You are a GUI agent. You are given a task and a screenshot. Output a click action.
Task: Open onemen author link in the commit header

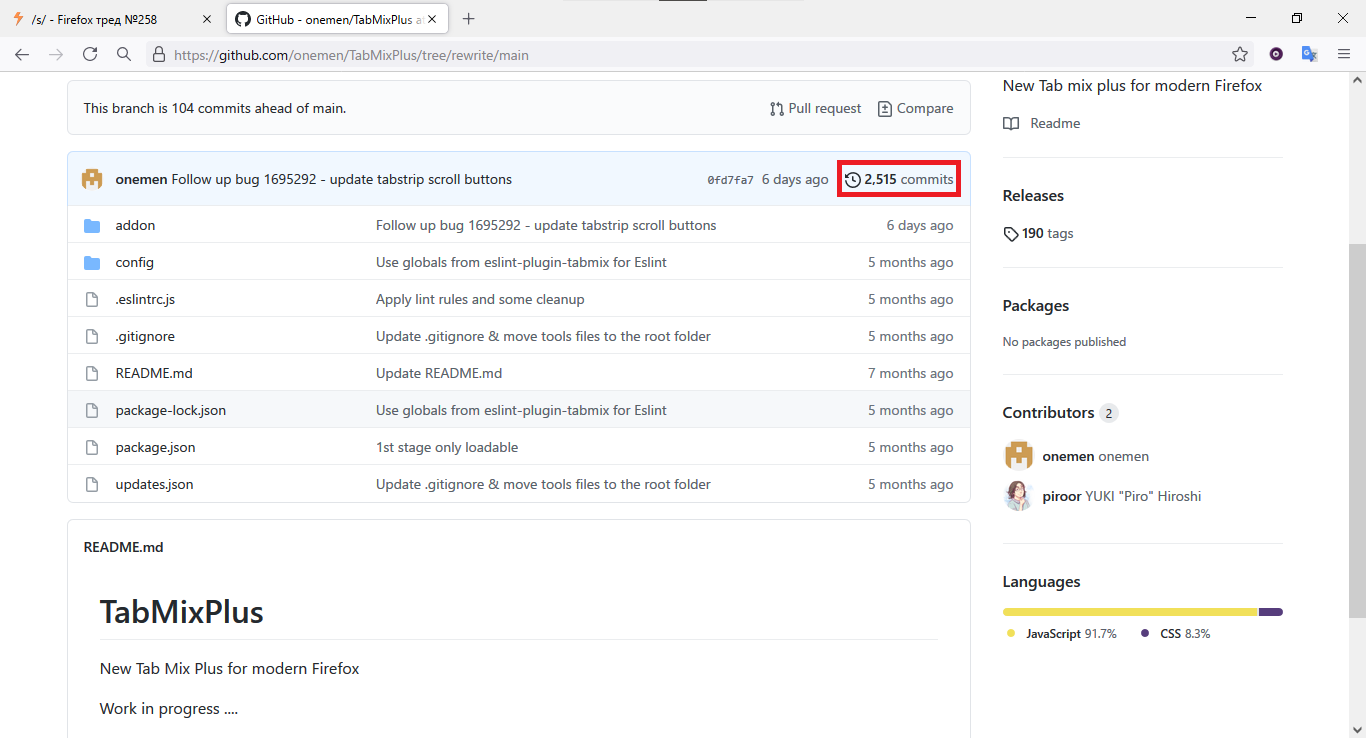click(141, 179)
